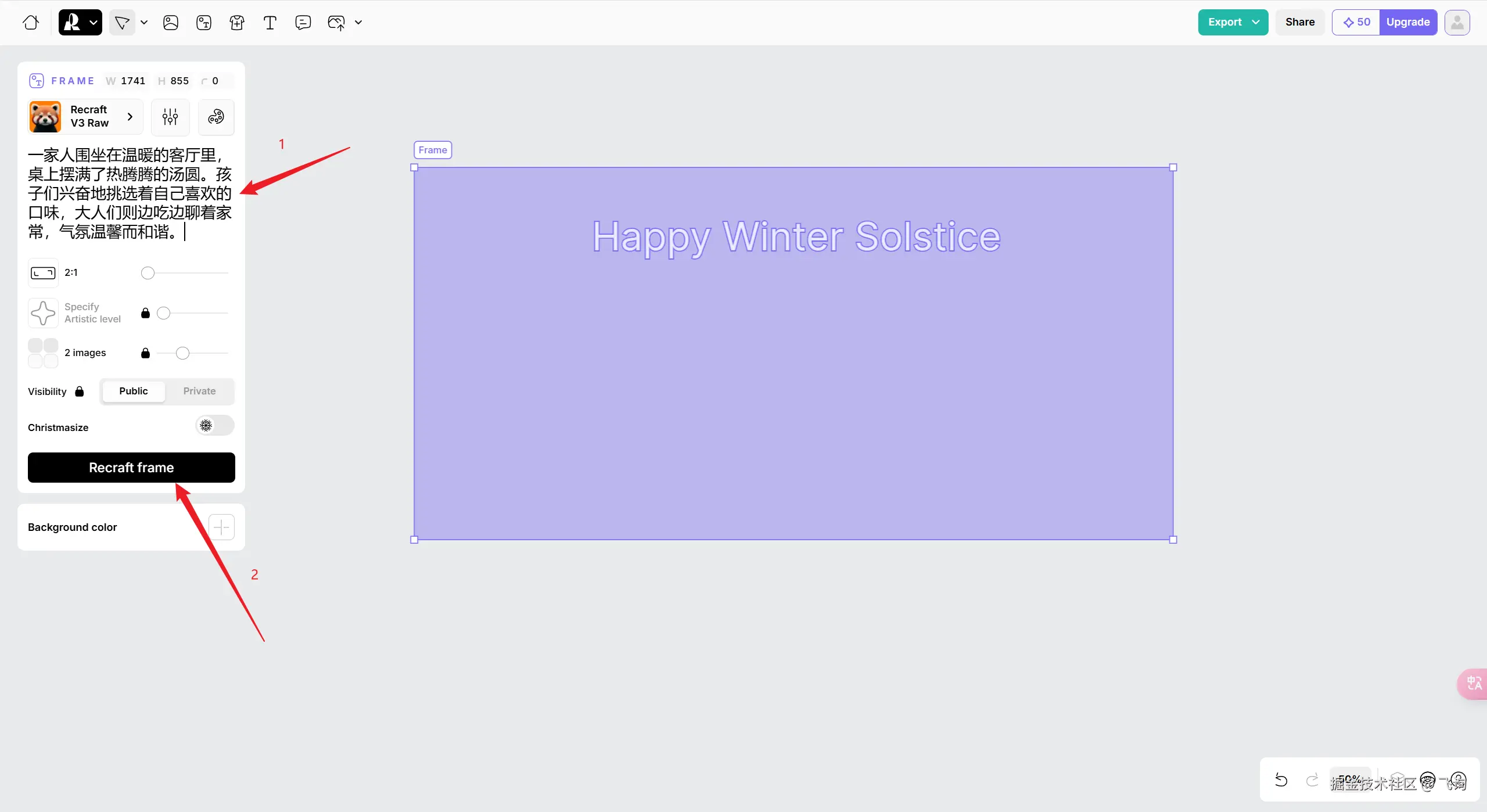1487x812 pixels.
Task: Select the mockup t-shirt tool
Action: coord(237,22)
